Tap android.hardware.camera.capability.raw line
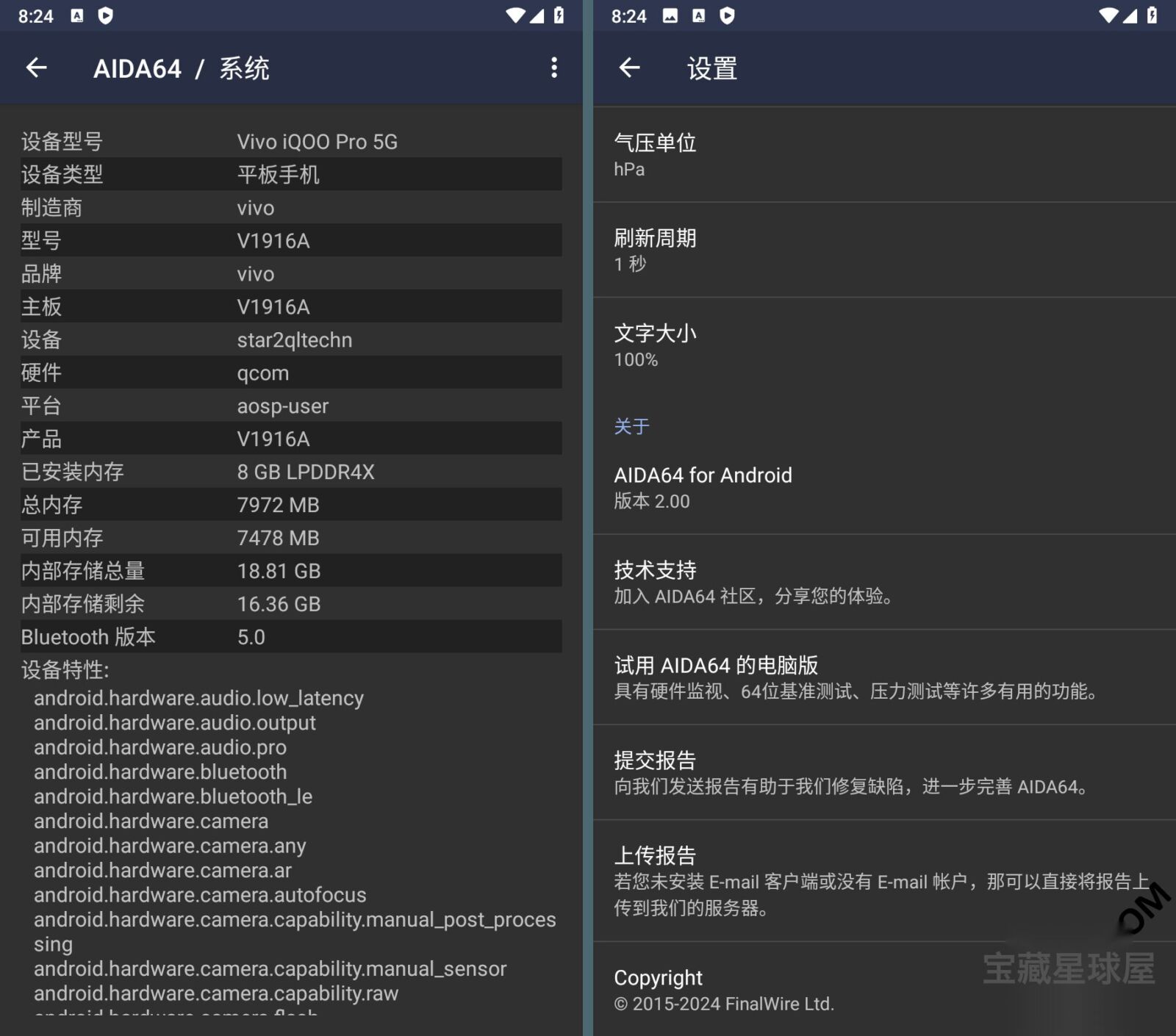The width and height of the screenshot is (1176, 1036). point(216,993)
